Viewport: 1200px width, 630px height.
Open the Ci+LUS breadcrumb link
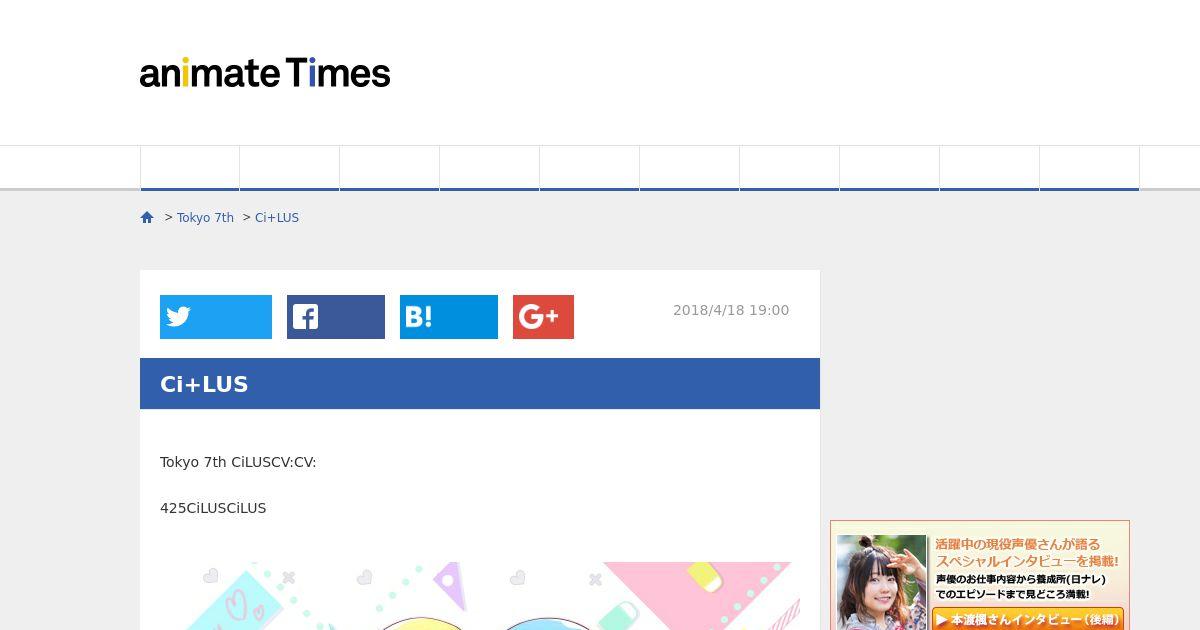click(277, 218)
